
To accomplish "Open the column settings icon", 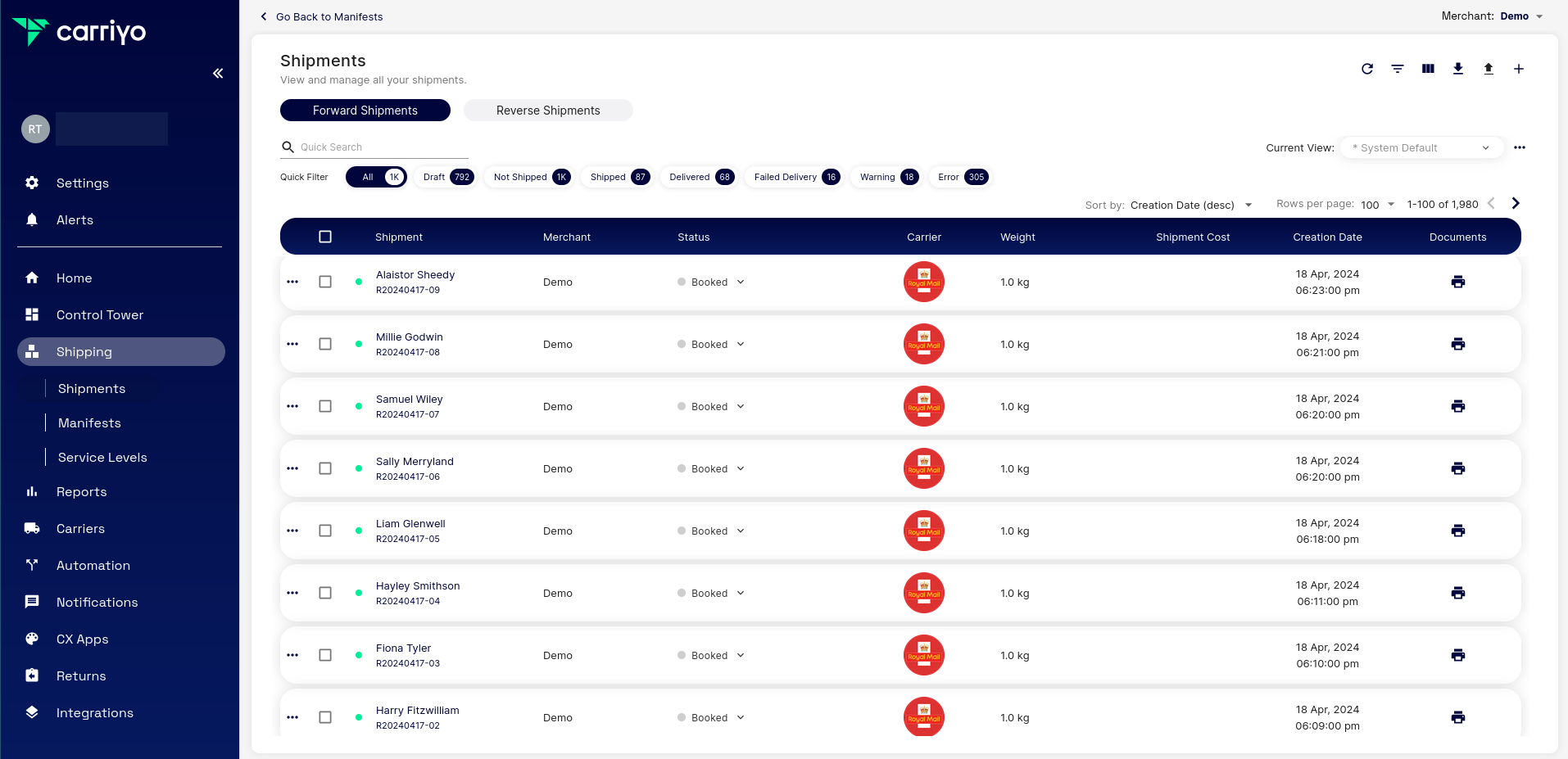I will click(x=1428, y=69).
